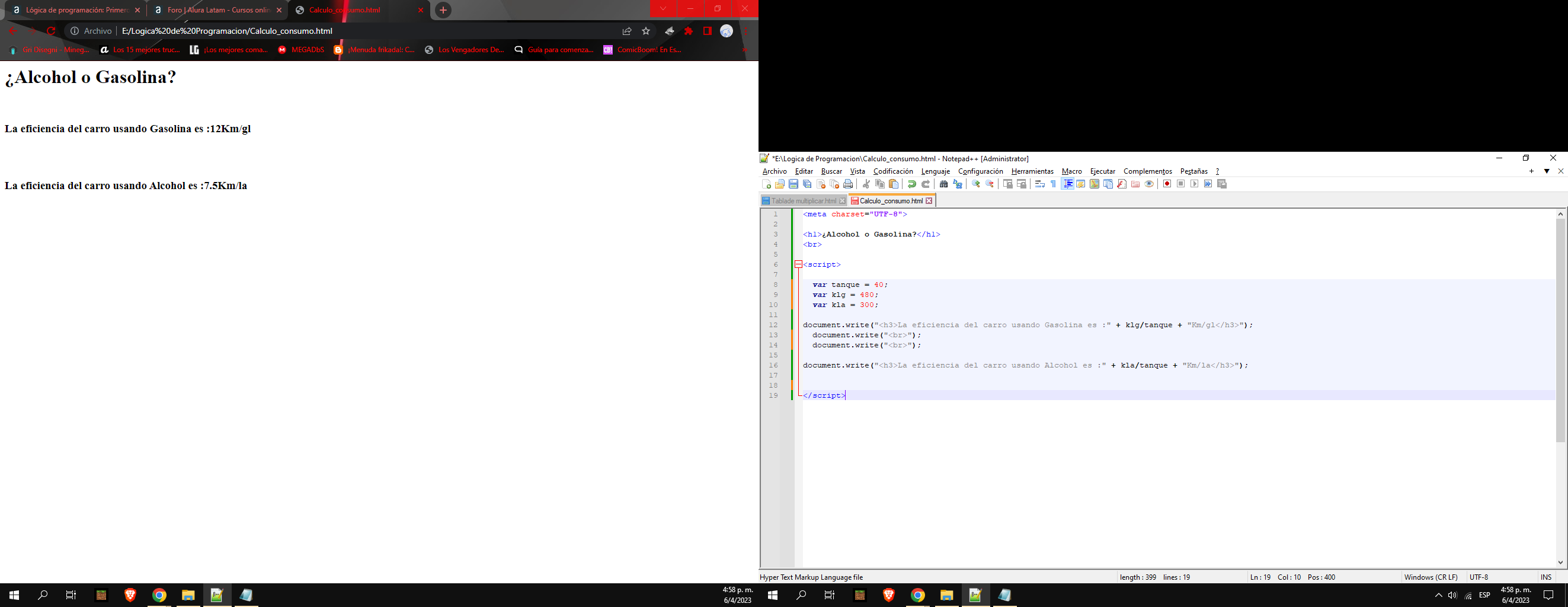The width and height of the screenshot is (1568, 607).
Task: Click the scrollbar down arrow in Notepad++
Action: point(1560,563)
